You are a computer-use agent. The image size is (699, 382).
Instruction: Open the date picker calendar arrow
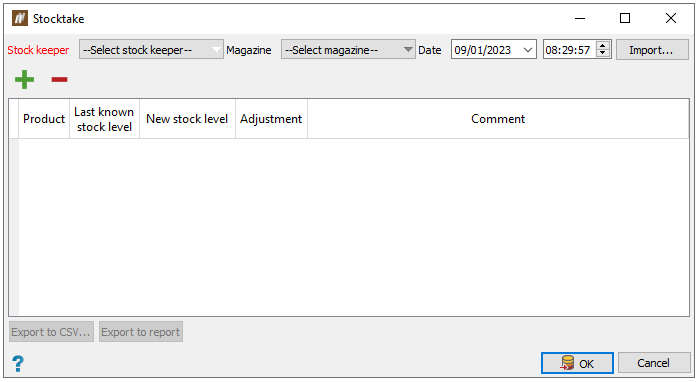tap(528, 49)
